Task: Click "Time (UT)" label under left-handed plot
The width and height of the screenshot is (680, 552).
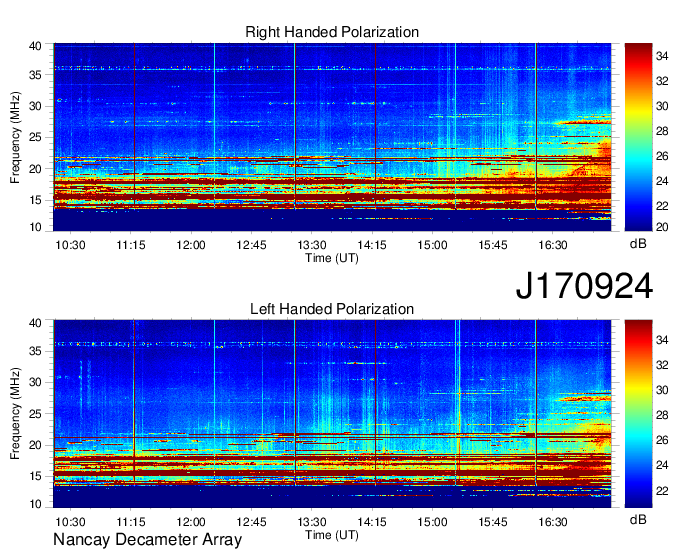Action: (332, 535)
